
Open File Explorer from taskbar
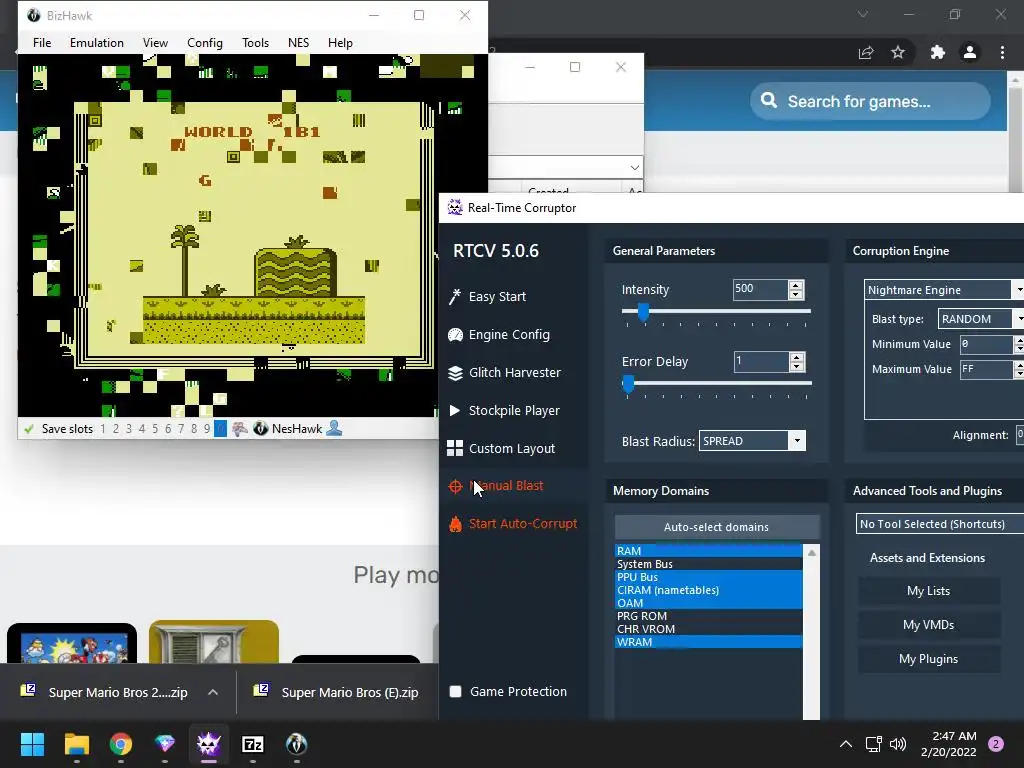[x=76, y=744]
